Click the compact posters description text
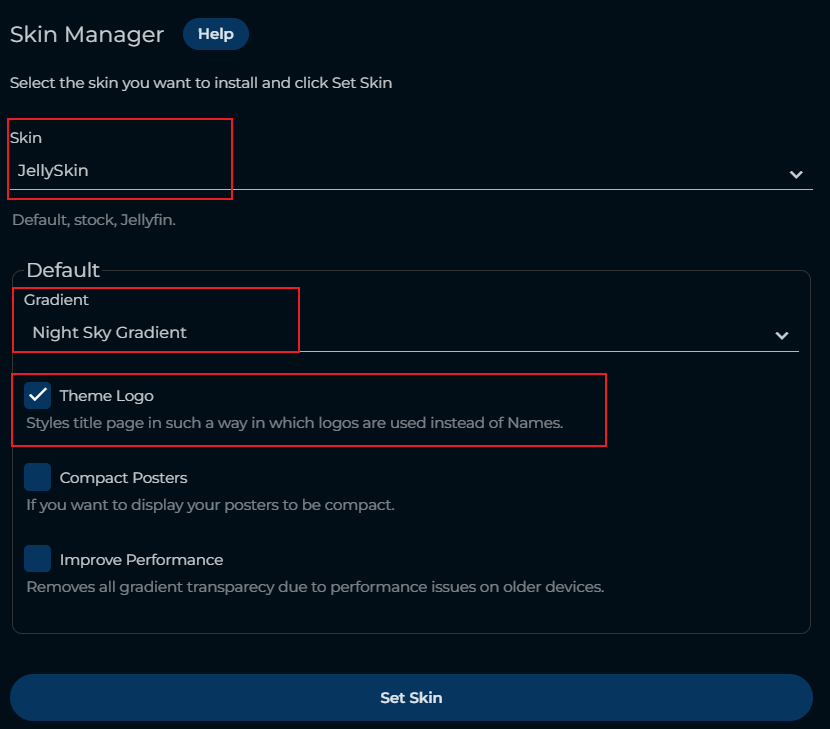The width and height of the screenshot is (830, 729). (x=210, y=505)
